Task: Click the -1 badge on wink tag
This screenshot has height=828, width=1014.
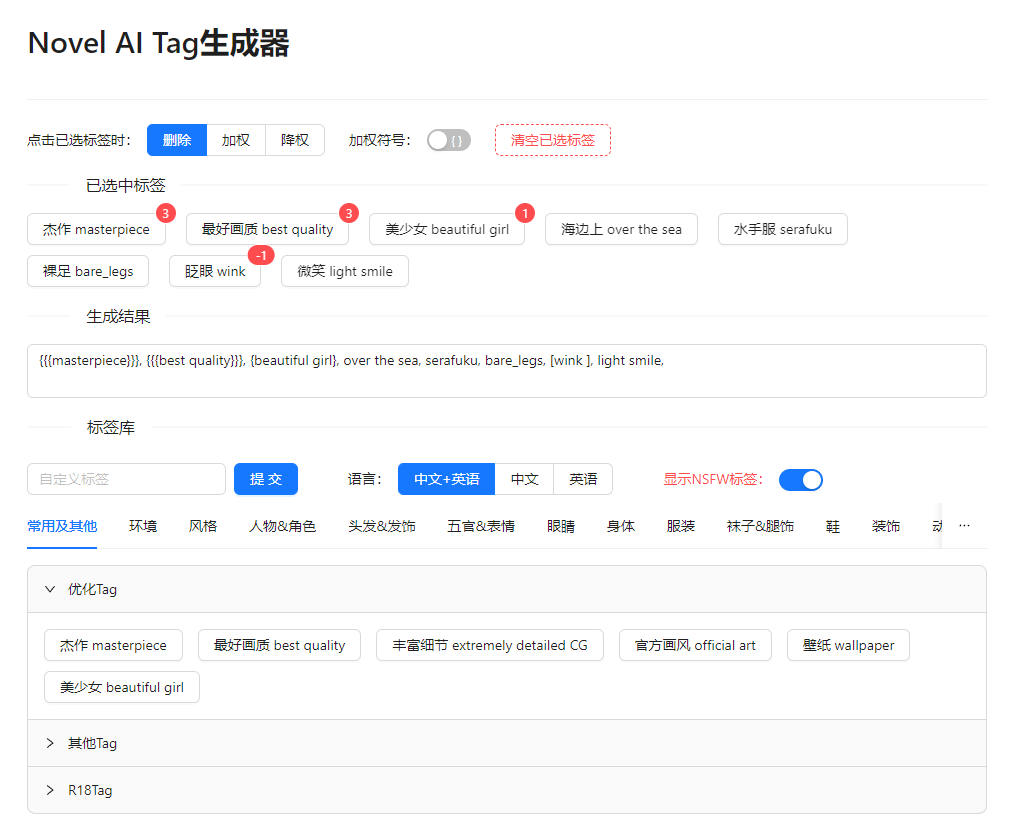Action: pyautogui.click(x=261, y=256)
